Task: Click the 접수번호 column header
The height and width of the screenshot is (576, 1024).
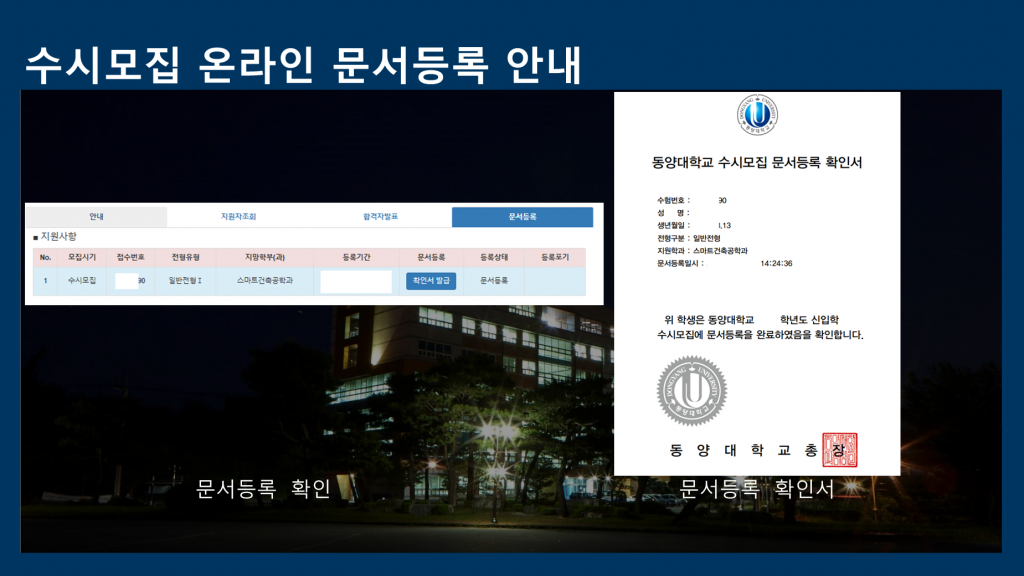Action: point(131,257)
